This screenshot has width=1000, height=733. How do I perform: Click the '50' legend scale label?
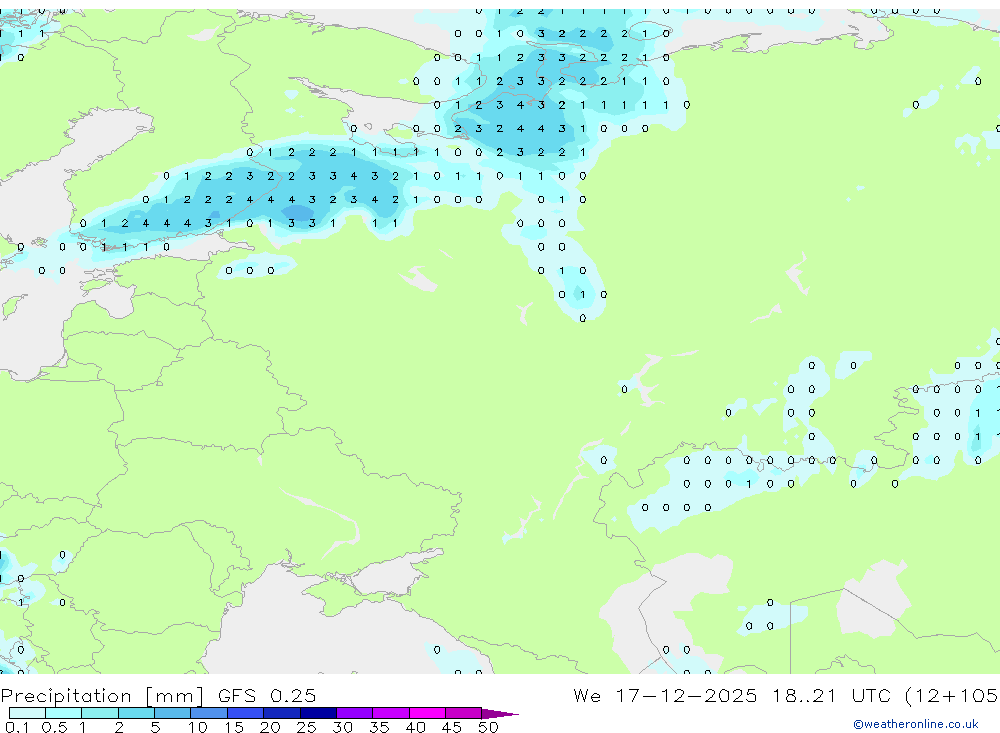click(488, 727)
